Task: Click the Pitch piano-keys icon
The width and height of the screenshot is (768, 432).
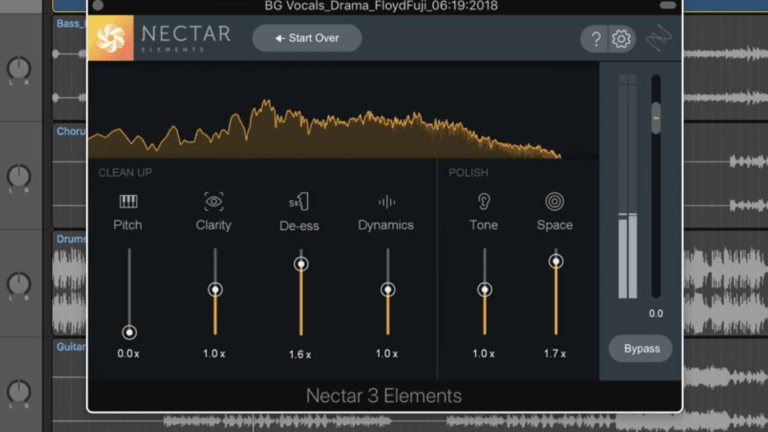Action: pos(128,201)
